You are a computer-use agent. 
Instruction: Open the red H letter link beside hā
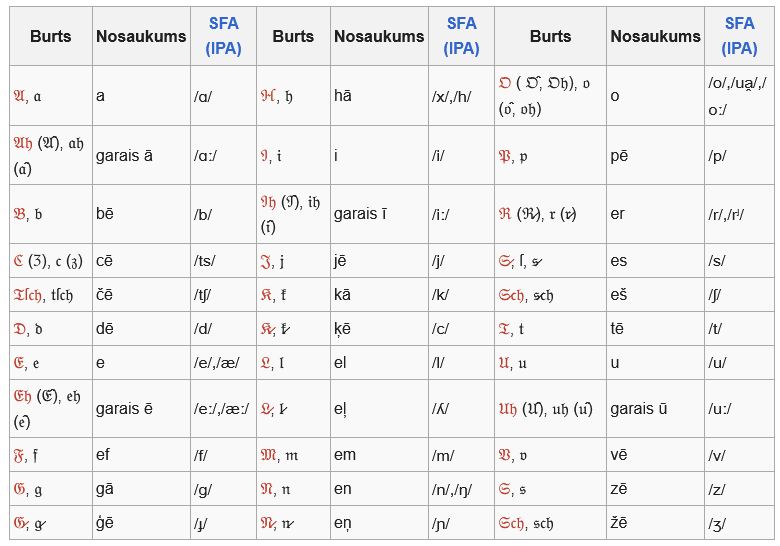(268, 96)
